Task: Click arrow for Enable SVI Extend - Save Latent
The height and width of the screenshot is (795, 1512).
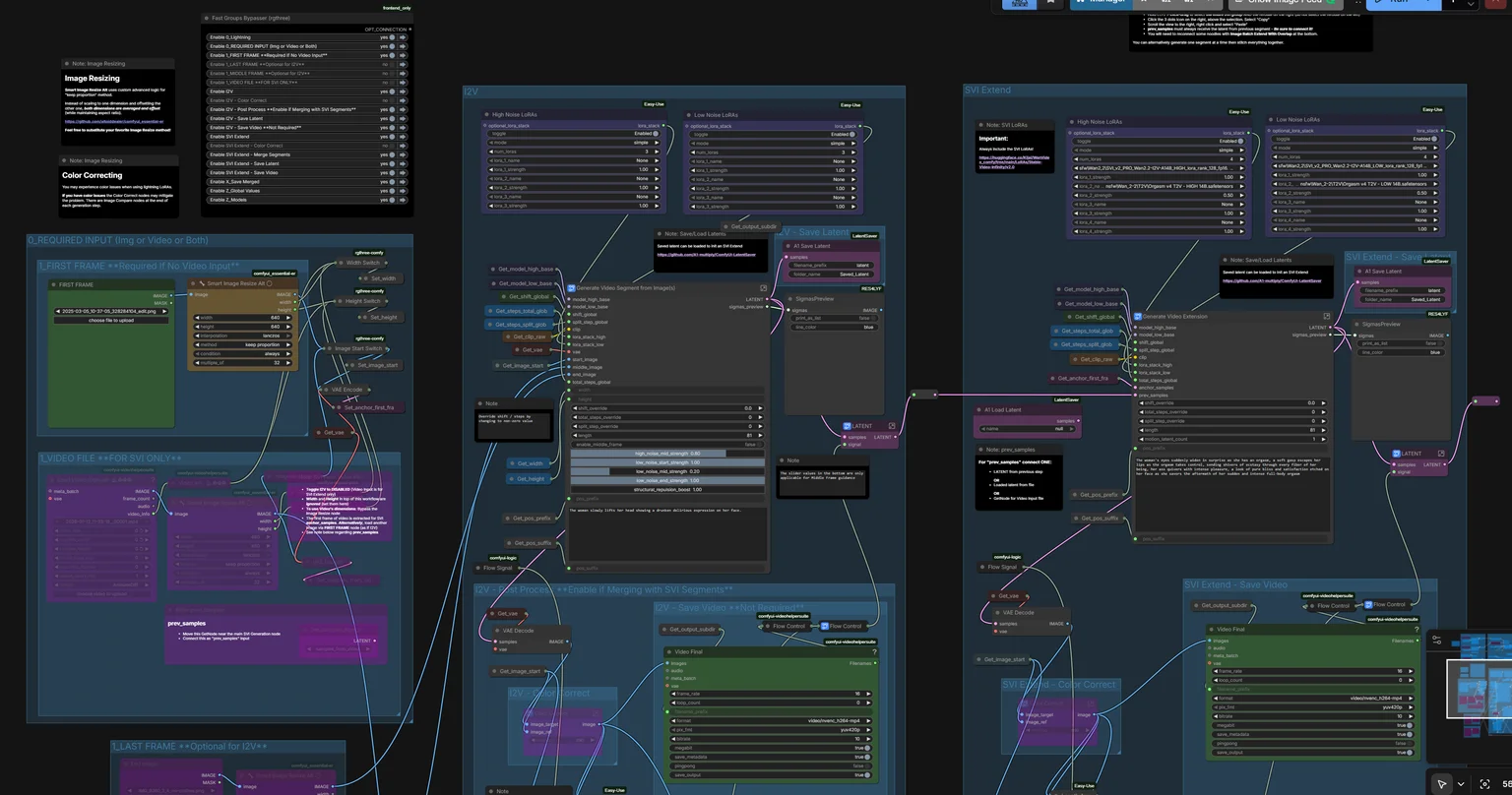Action: 403,163
